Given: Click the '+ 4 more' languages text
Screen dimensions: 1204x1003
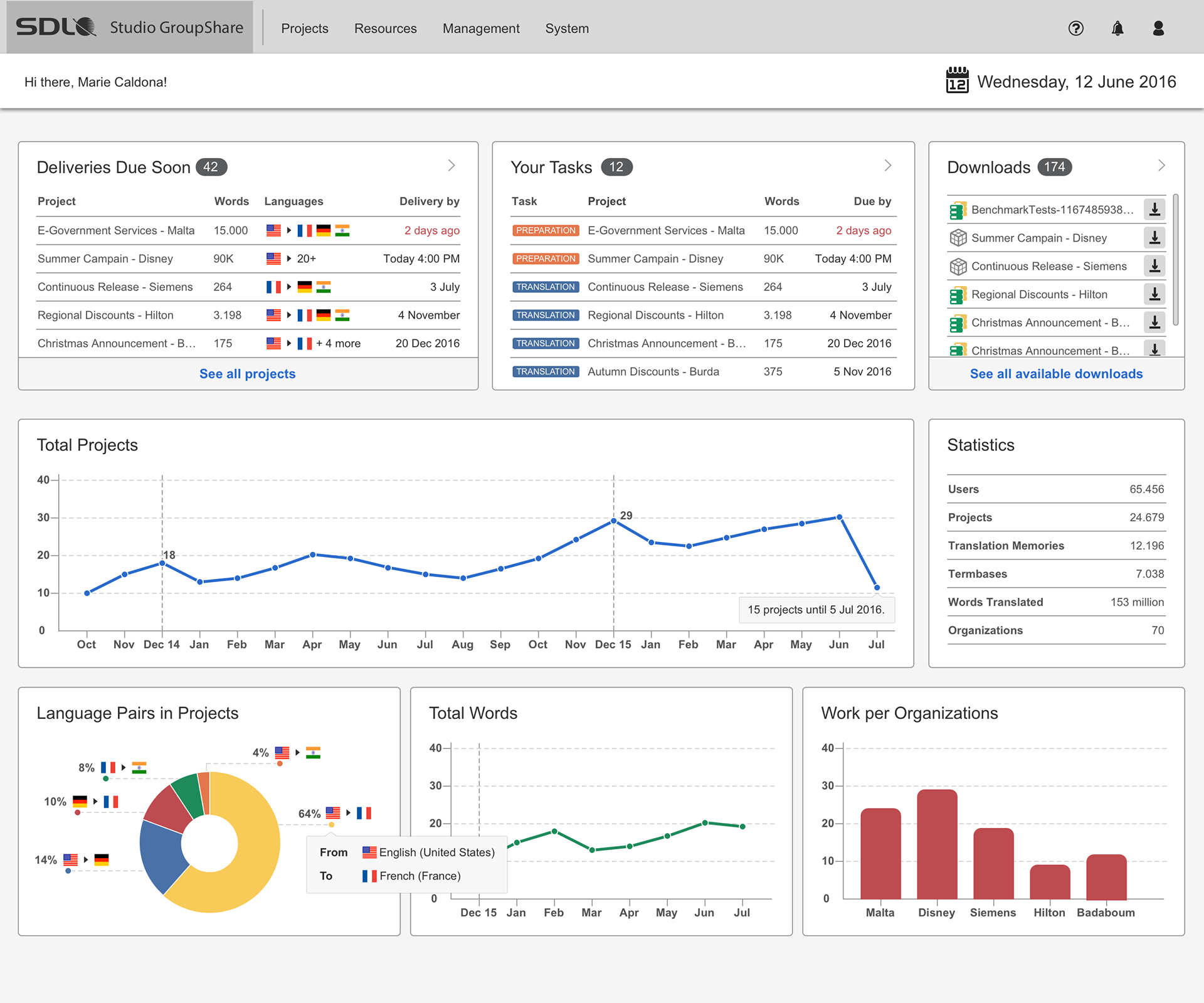Looking at the screenshot, I should click(338, 343).
